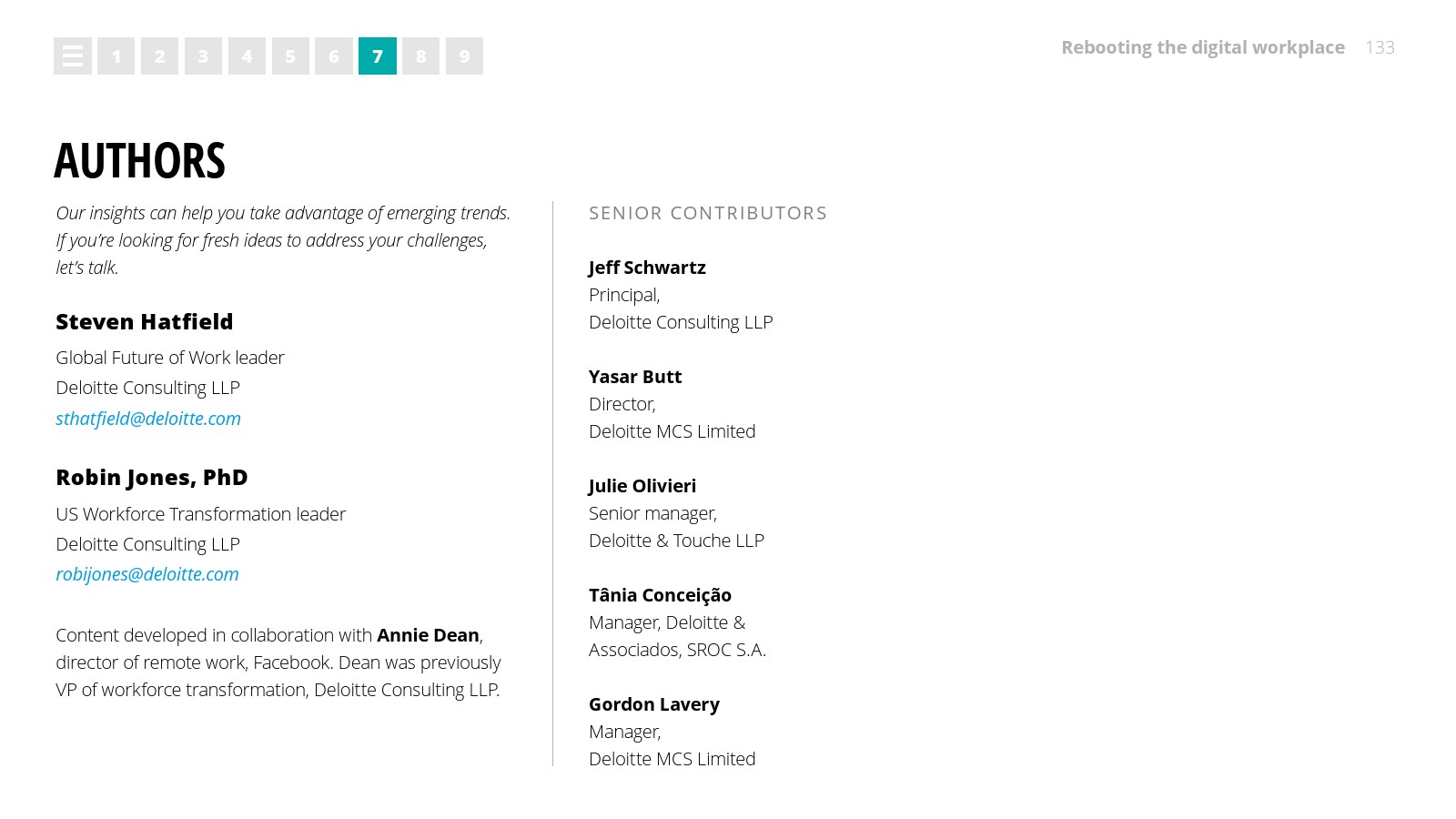Click page number 133
1456x819 pixels.
coord(1380,47)
